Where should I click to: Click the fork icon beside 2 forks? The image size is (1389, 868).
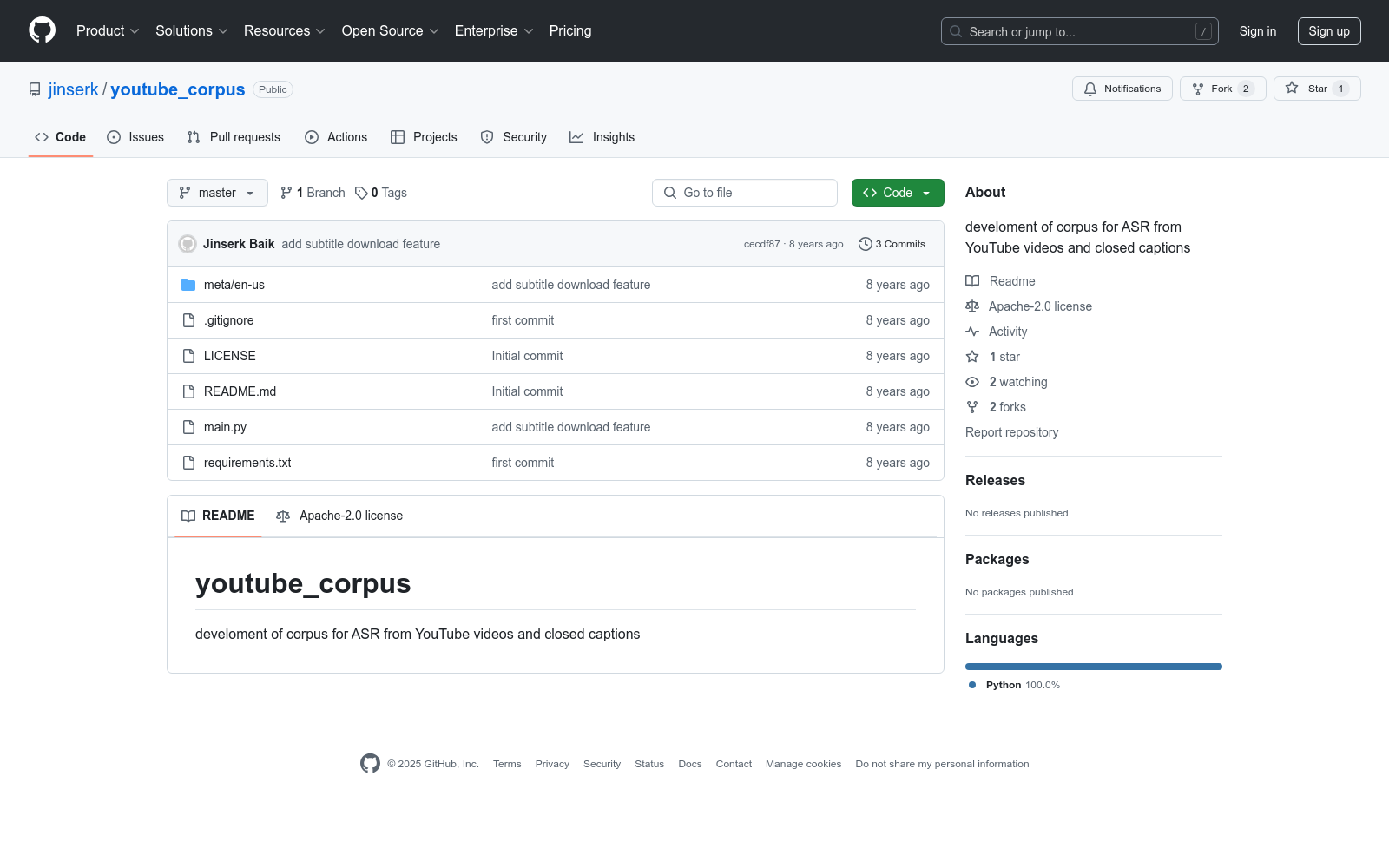972,407
